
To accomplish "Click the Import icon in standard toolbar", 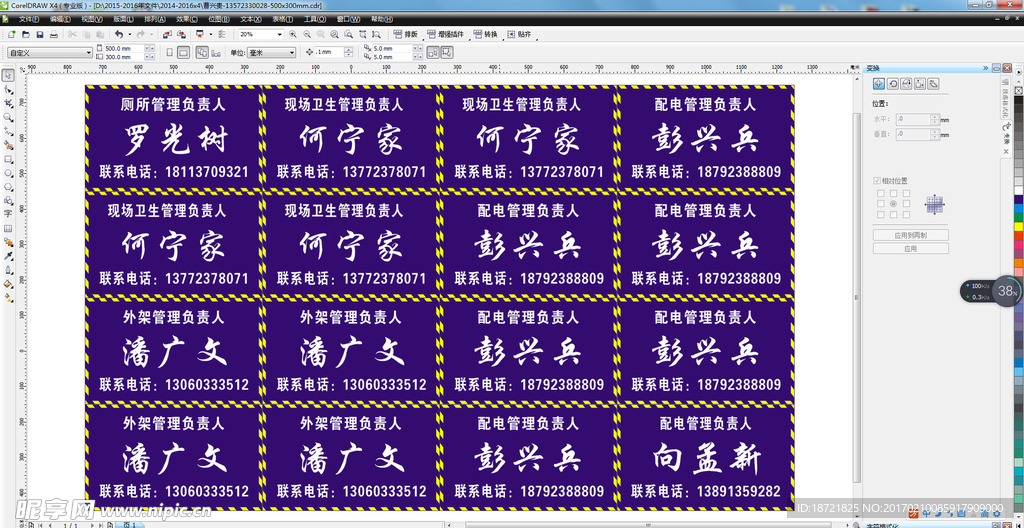I will 167,34.
